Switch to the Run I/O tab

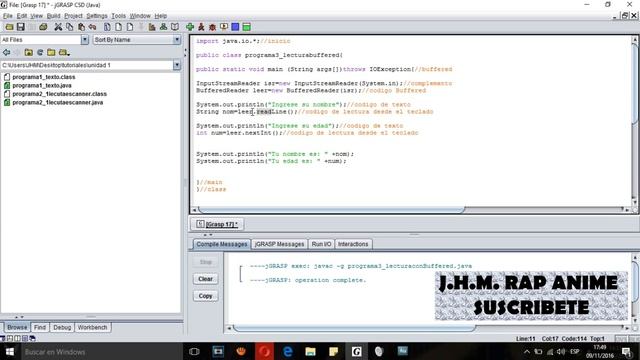pyautogui.click(x=321, y=244)
